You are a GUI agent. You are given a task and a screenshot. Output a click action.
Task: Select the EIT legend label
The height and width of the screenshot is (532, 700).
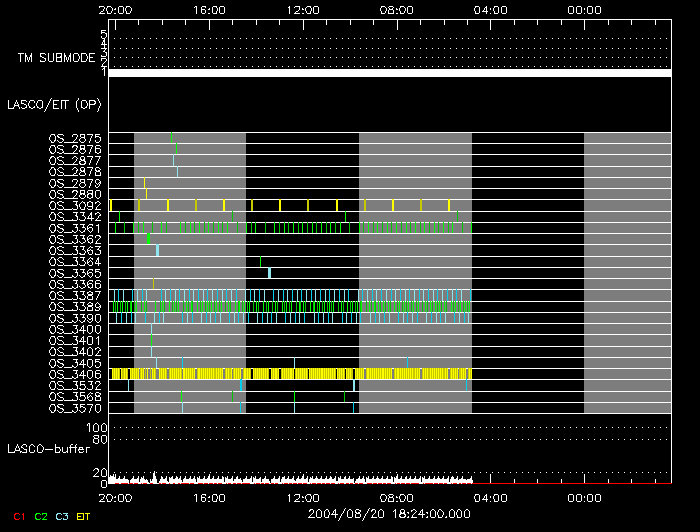tap(84, 515)
